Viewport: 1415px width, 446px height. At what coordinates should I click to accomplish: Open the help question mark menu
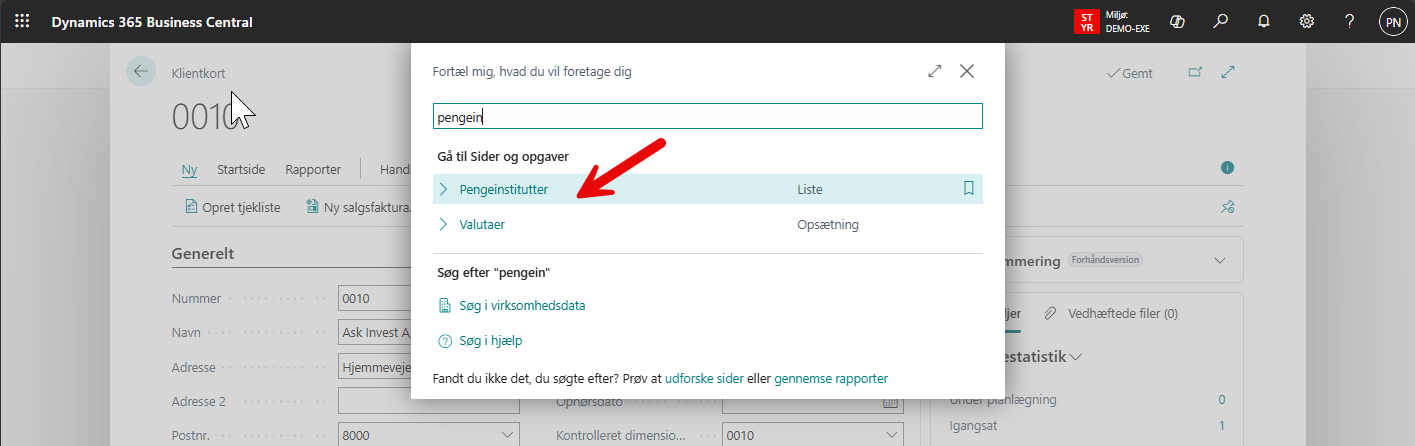(1349, 21)
